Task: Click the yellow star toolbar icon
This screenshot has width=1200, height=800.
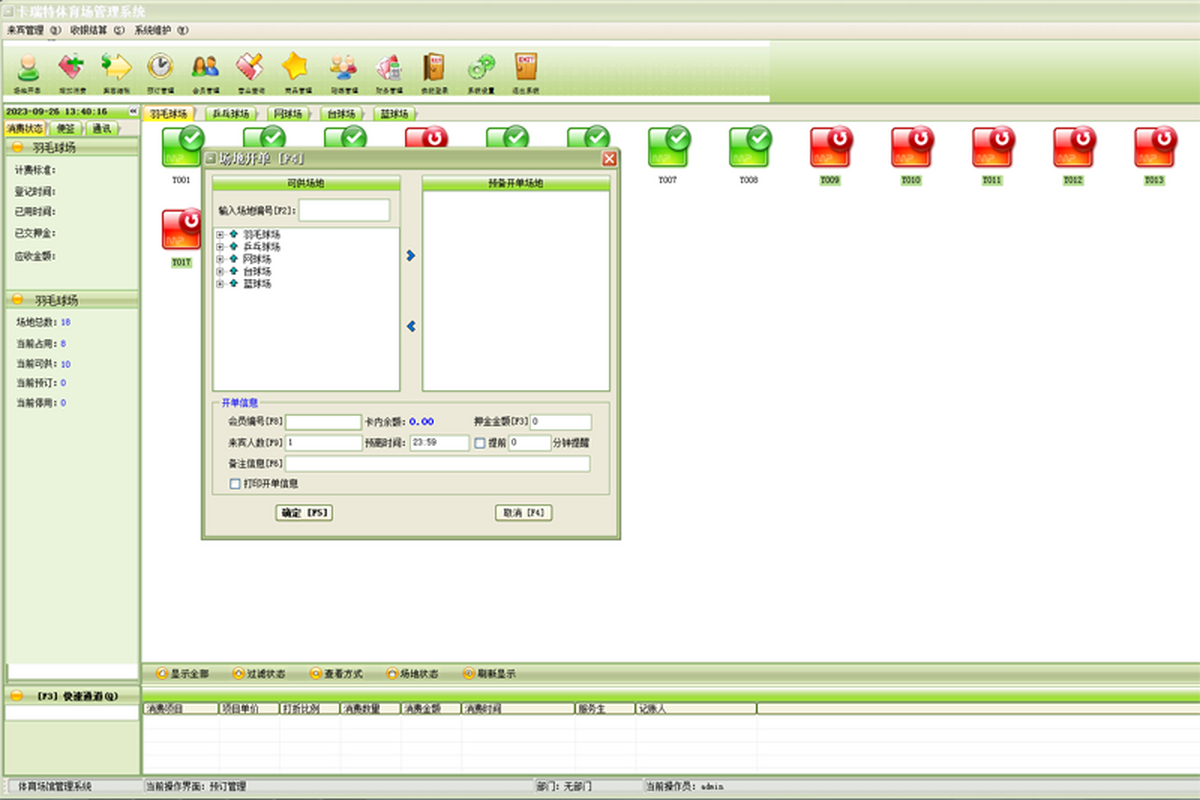Action: [x=295, y=69]
